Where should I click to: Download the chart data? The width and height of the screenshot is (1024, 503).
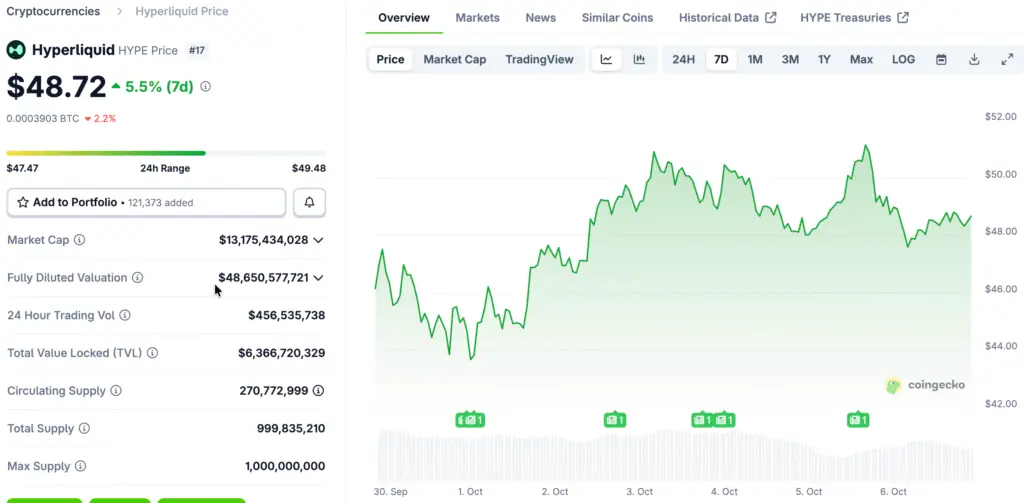pyautogui.click(x=974, y=60)
